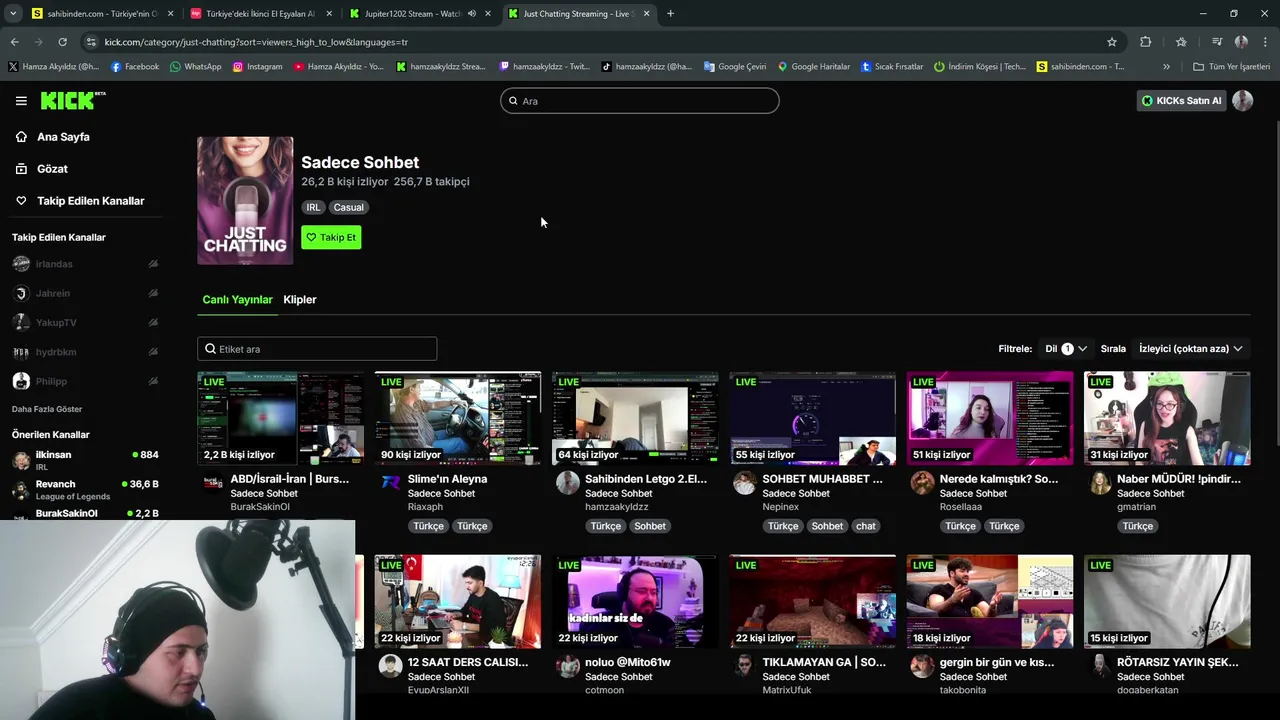Open the WhatsApp bookmark
The height and width of the screenshot is (720, 1280).
196,67
